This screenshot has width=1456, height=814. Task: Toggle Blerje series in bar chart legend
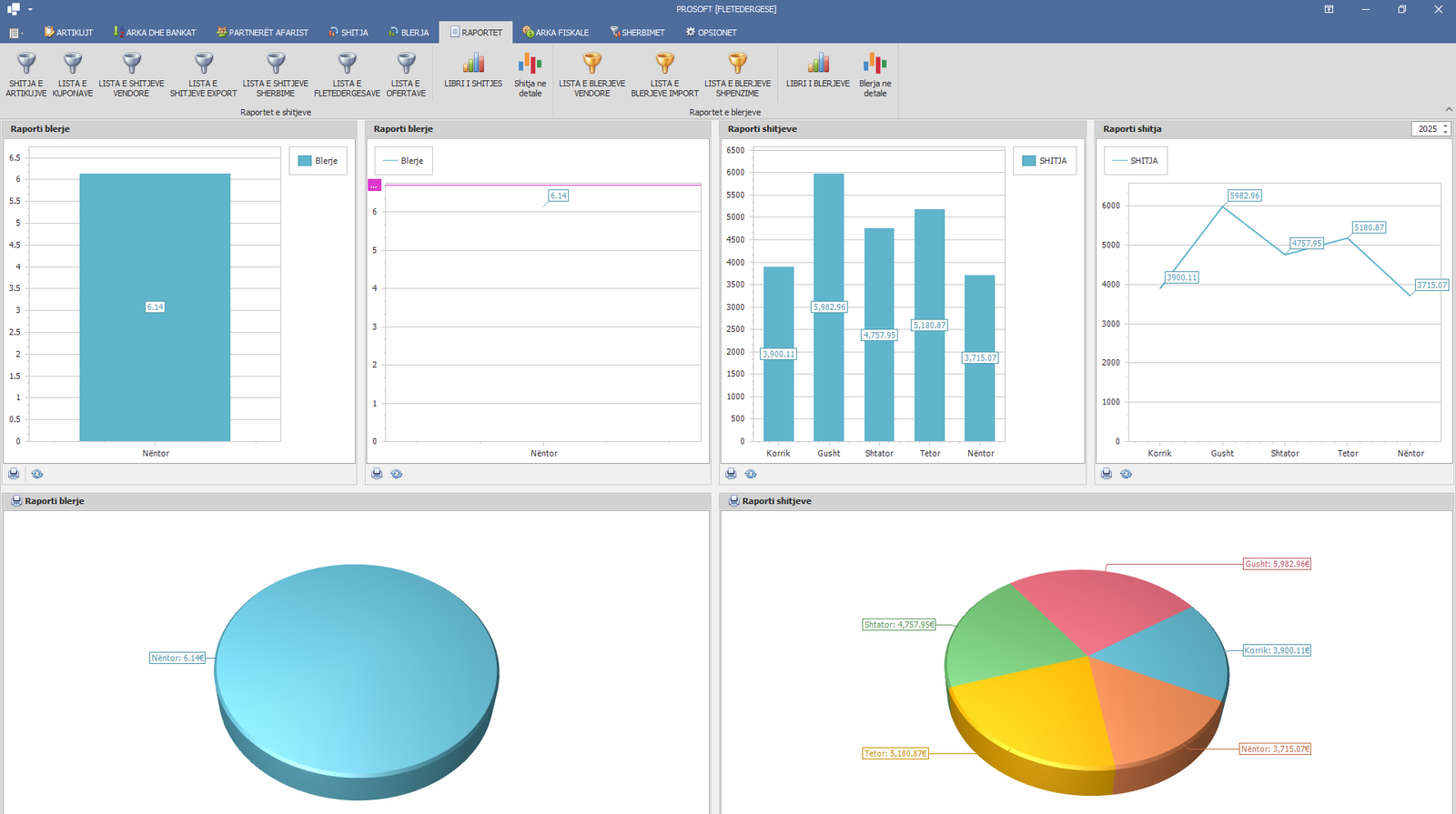(x=318, y=161)
